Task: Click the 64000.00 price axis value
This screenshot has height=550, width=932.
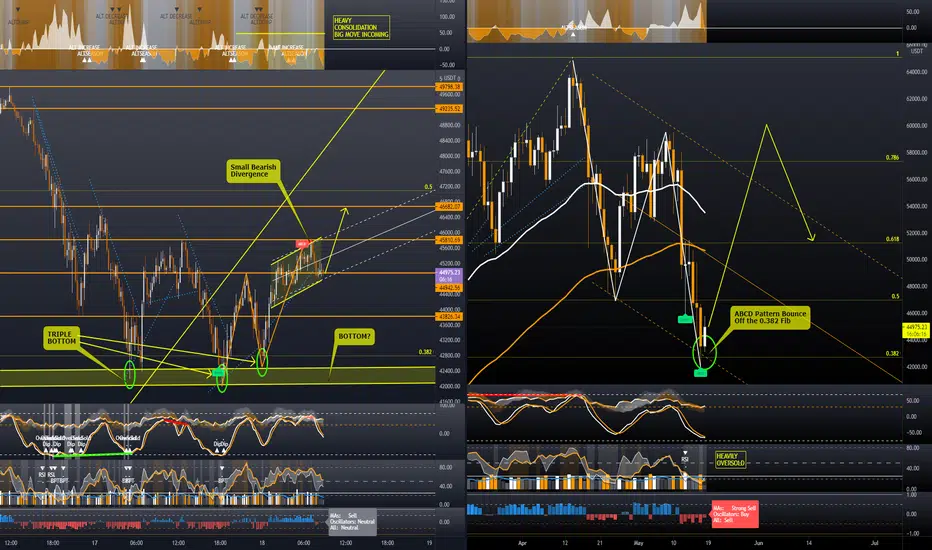Action: pos(916,72)
